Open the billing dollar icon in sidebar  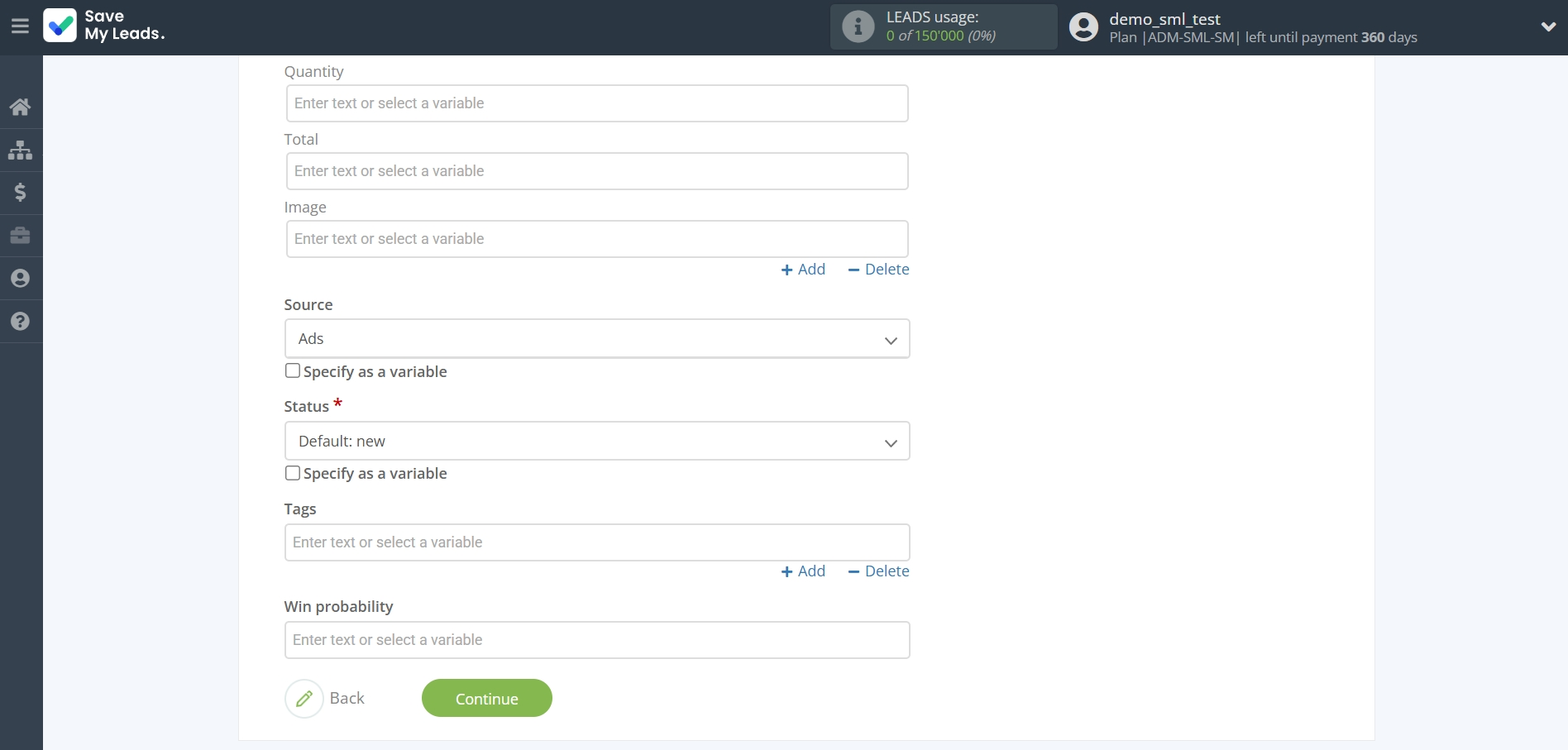click(20, 193)
